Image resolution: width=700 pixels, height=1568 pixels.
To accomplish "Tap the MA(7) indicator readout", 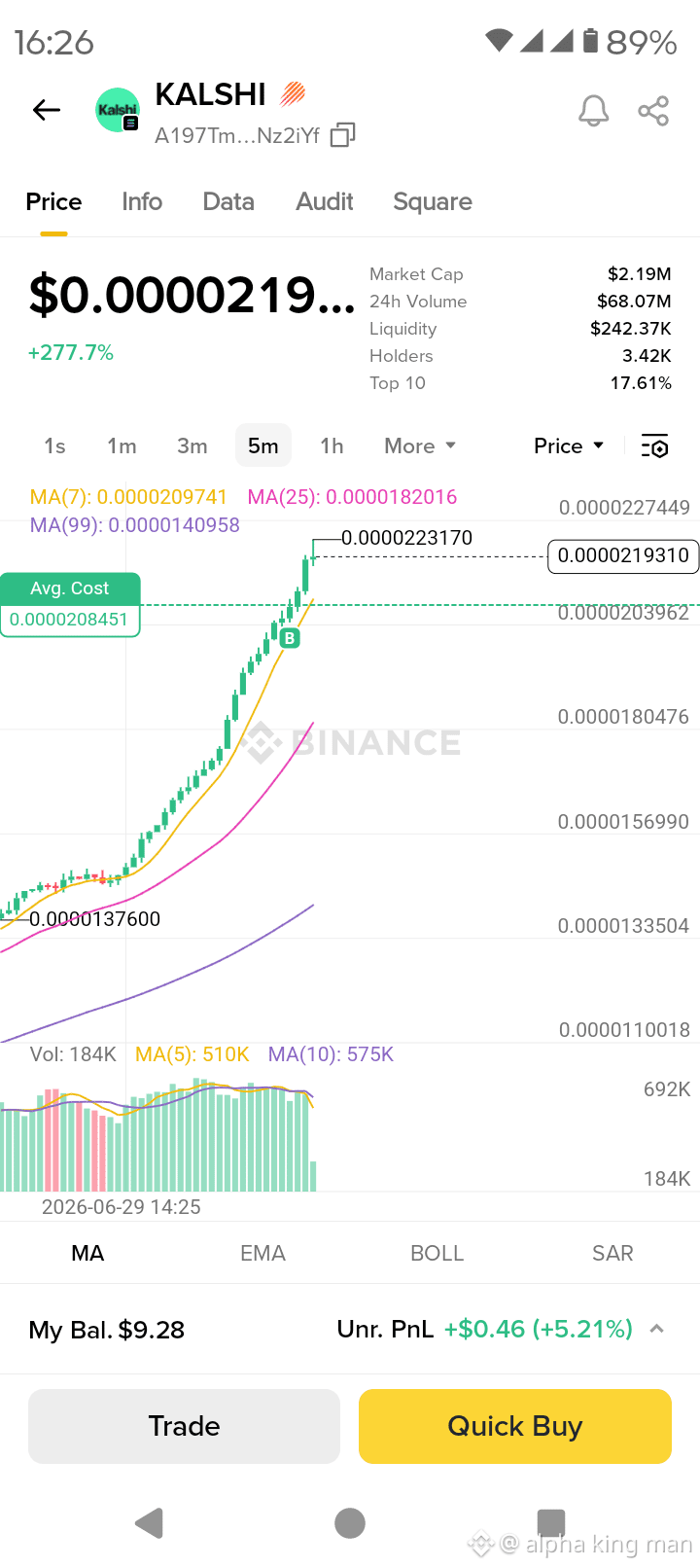I will coord(128,497).
